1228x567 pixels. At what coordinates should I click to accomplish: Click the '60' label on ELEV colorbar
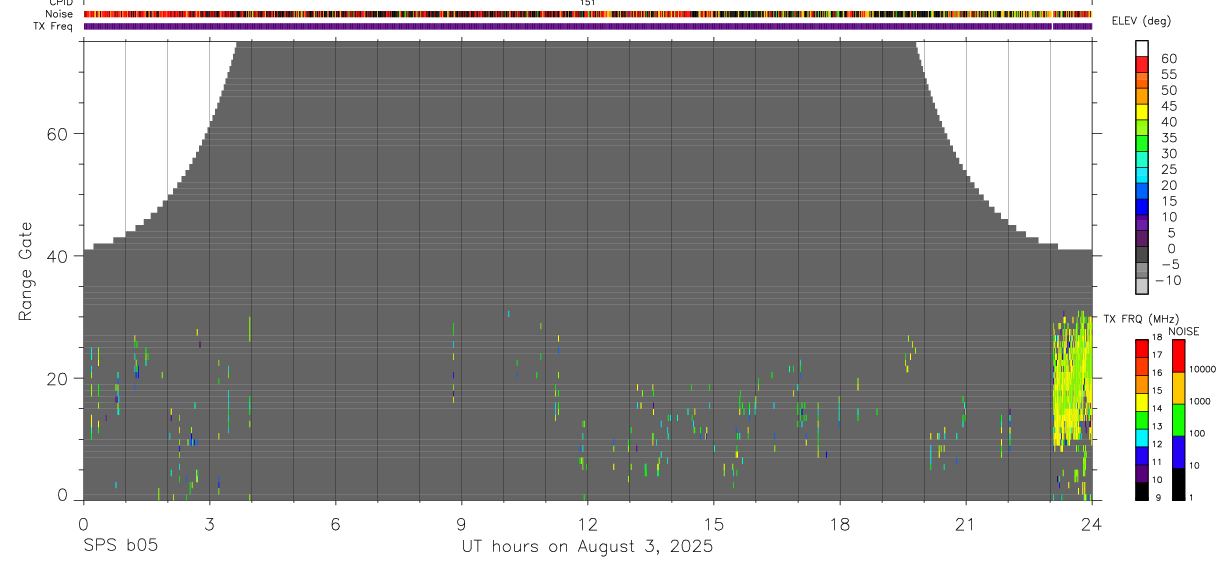click(1167, 59)
